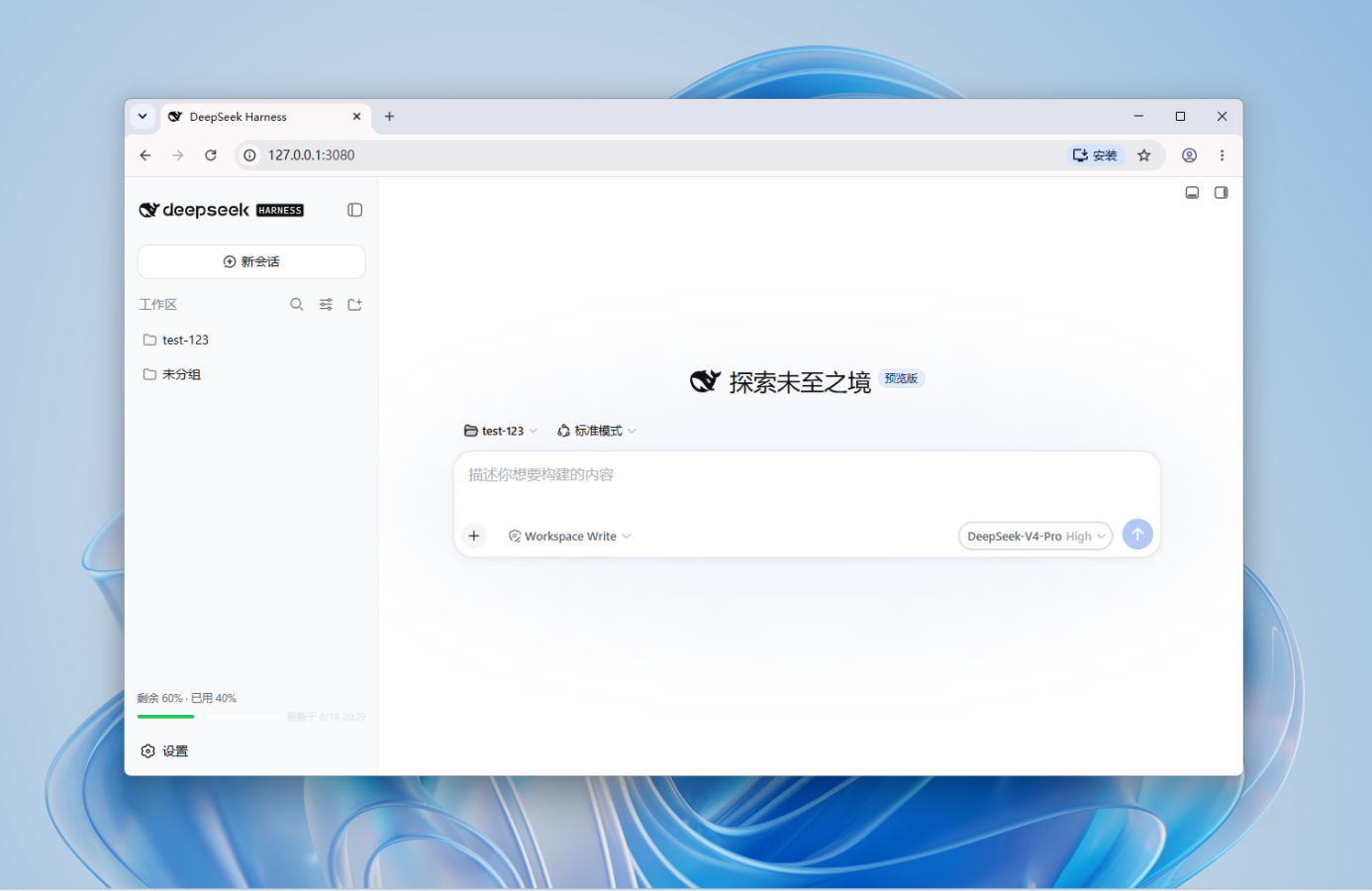Open the browser profile menu
The image size is (1372, 891).
(x=1190, y=155)
